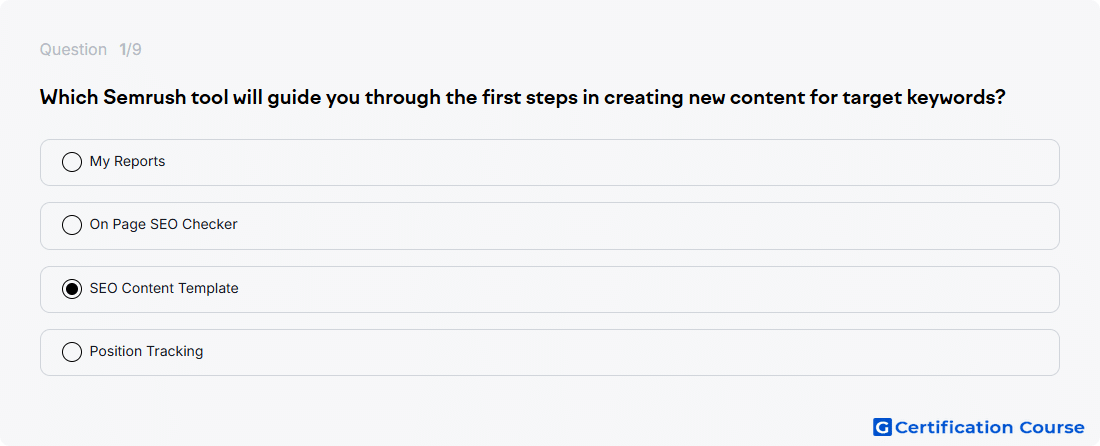Pick the Position Tracking radio circle

tap(72, 352)
